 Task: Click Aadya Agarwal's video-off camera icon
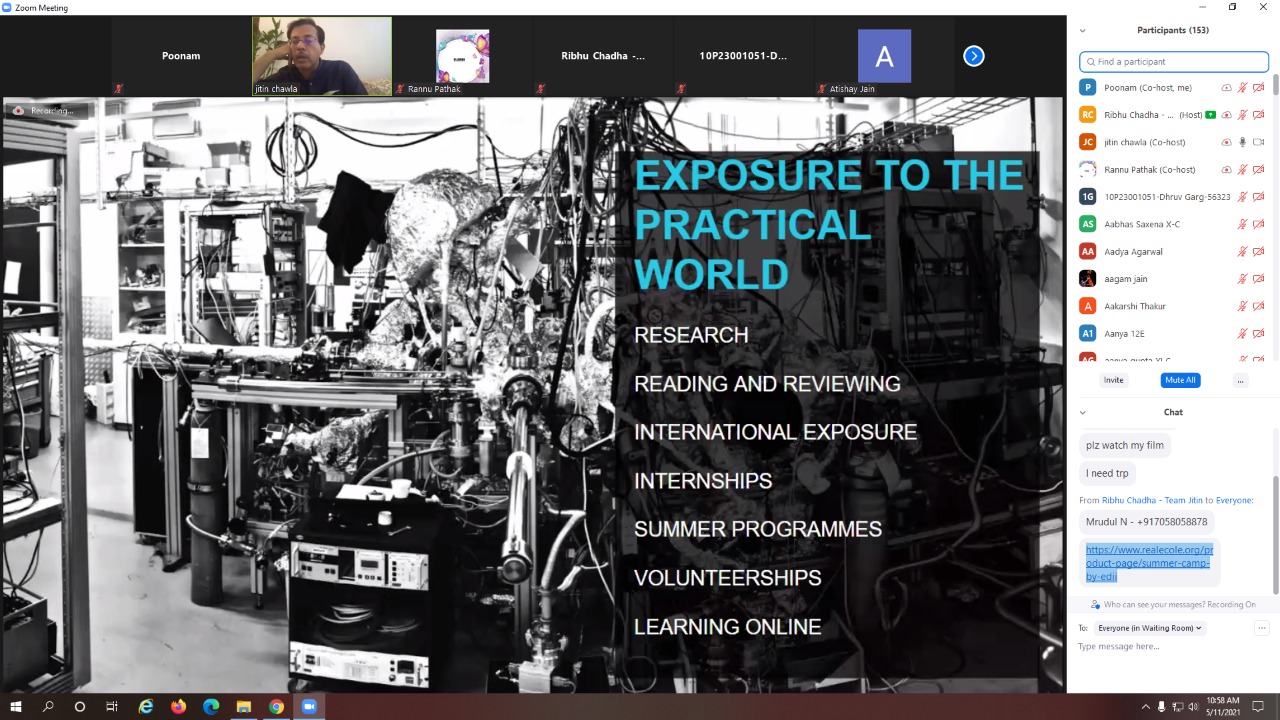[1259, 251]
